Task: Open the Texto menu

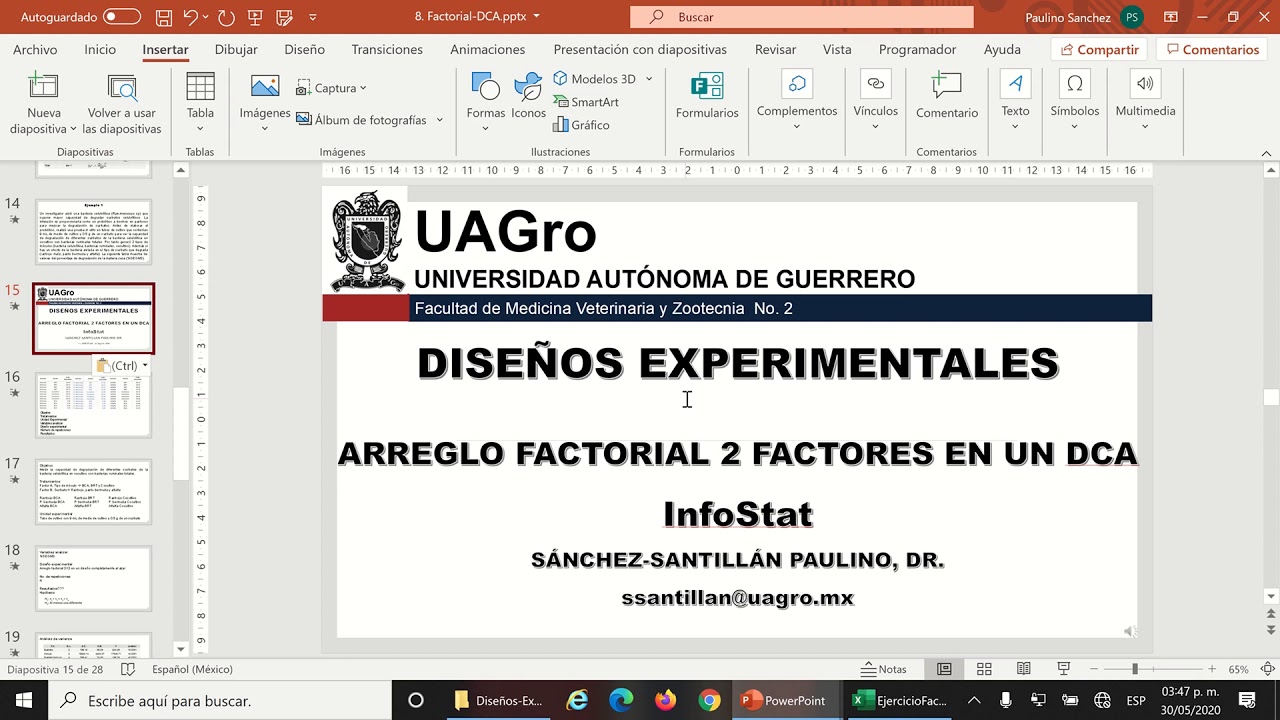Action: (1016, 102)
